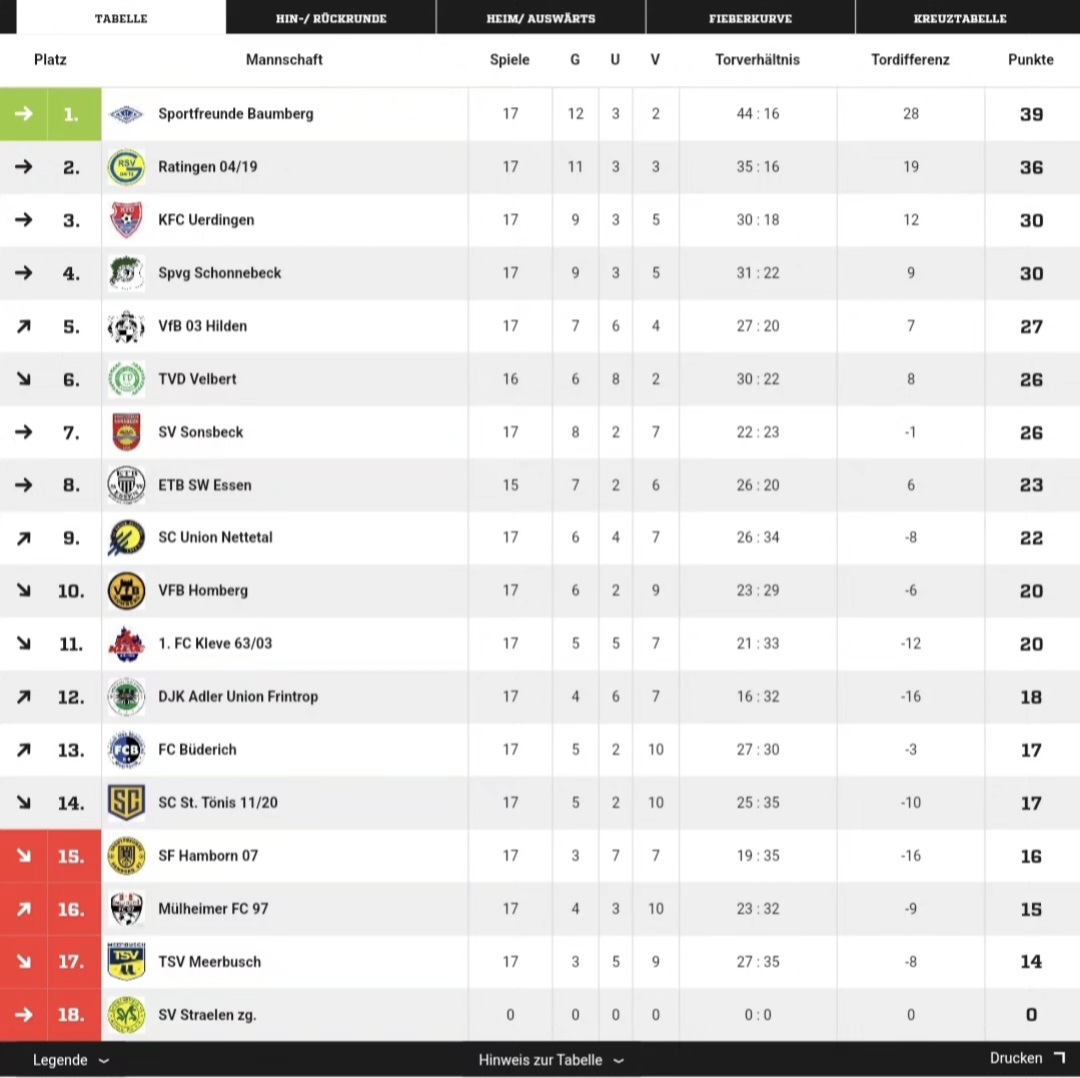Image resolution: width=1080 pixels, height=1078 pixels.
Task: Open the ETB SW Essen team page
Action: point(205,485)
